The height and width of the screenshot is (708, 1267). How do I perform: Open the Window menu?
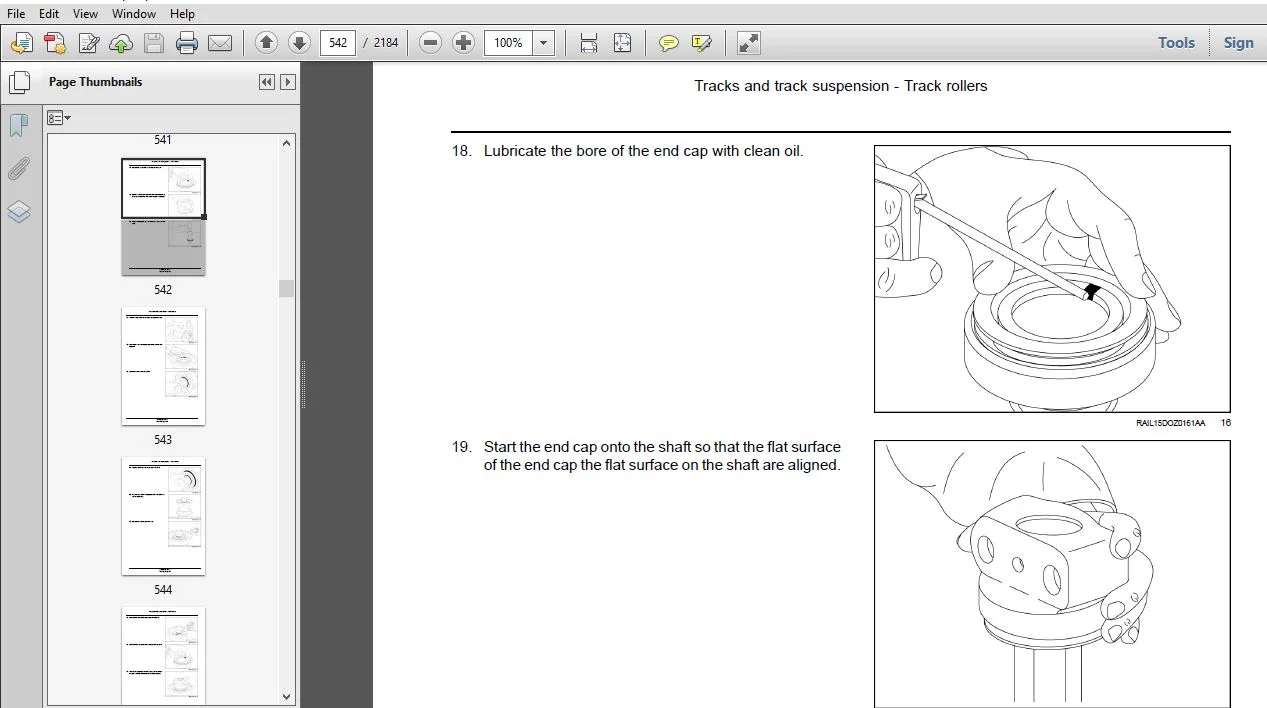pyautogui.click(x=134, y=14)
